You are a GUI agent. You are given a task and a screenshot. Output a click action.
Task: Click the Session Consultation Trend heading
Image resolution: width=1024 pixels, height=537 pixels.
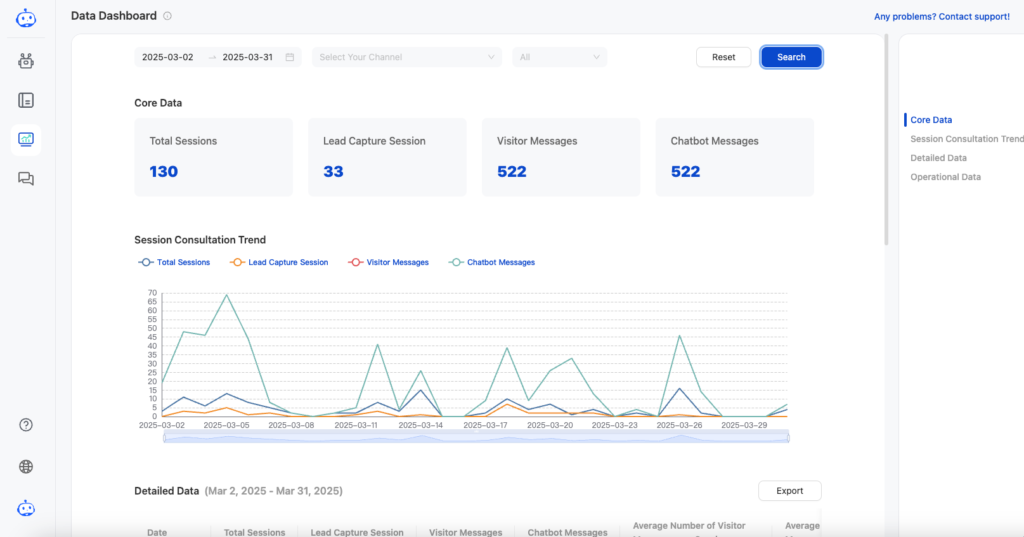coord(200,240)
